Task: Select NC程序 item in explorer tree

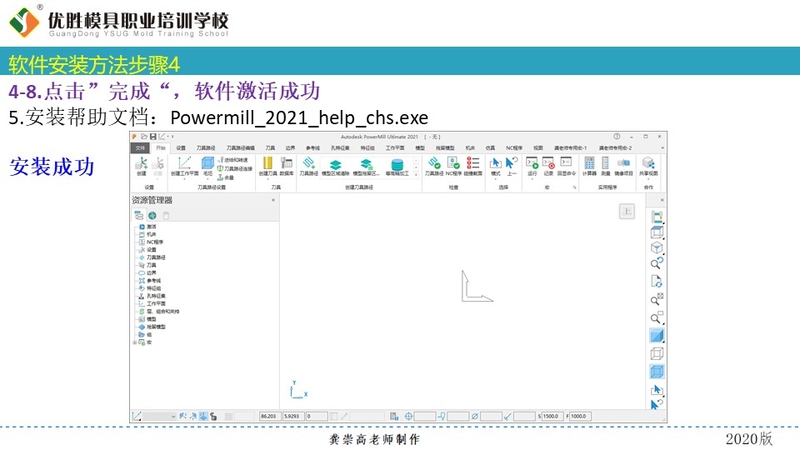Action: click(x=151, y=242)
